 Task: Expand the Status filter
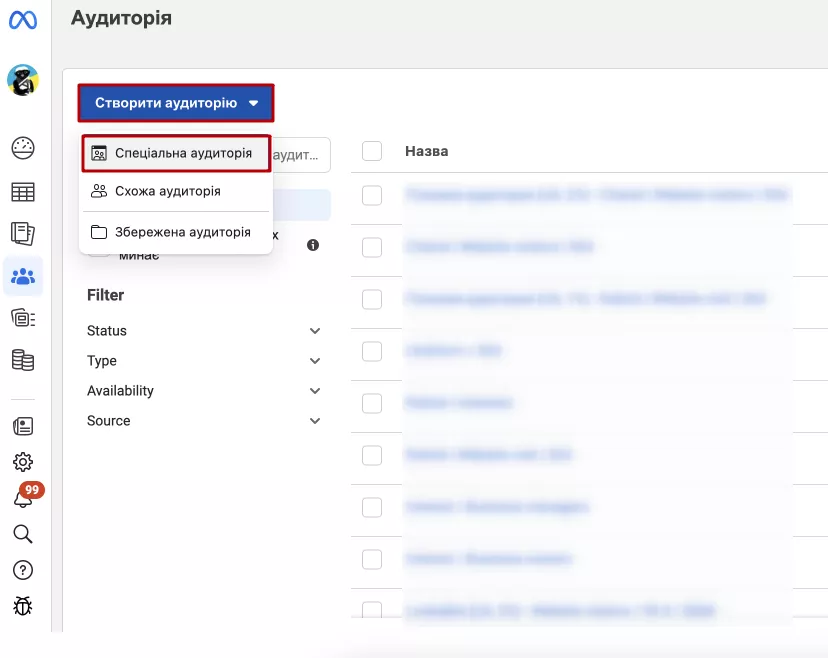pos(204,331)
